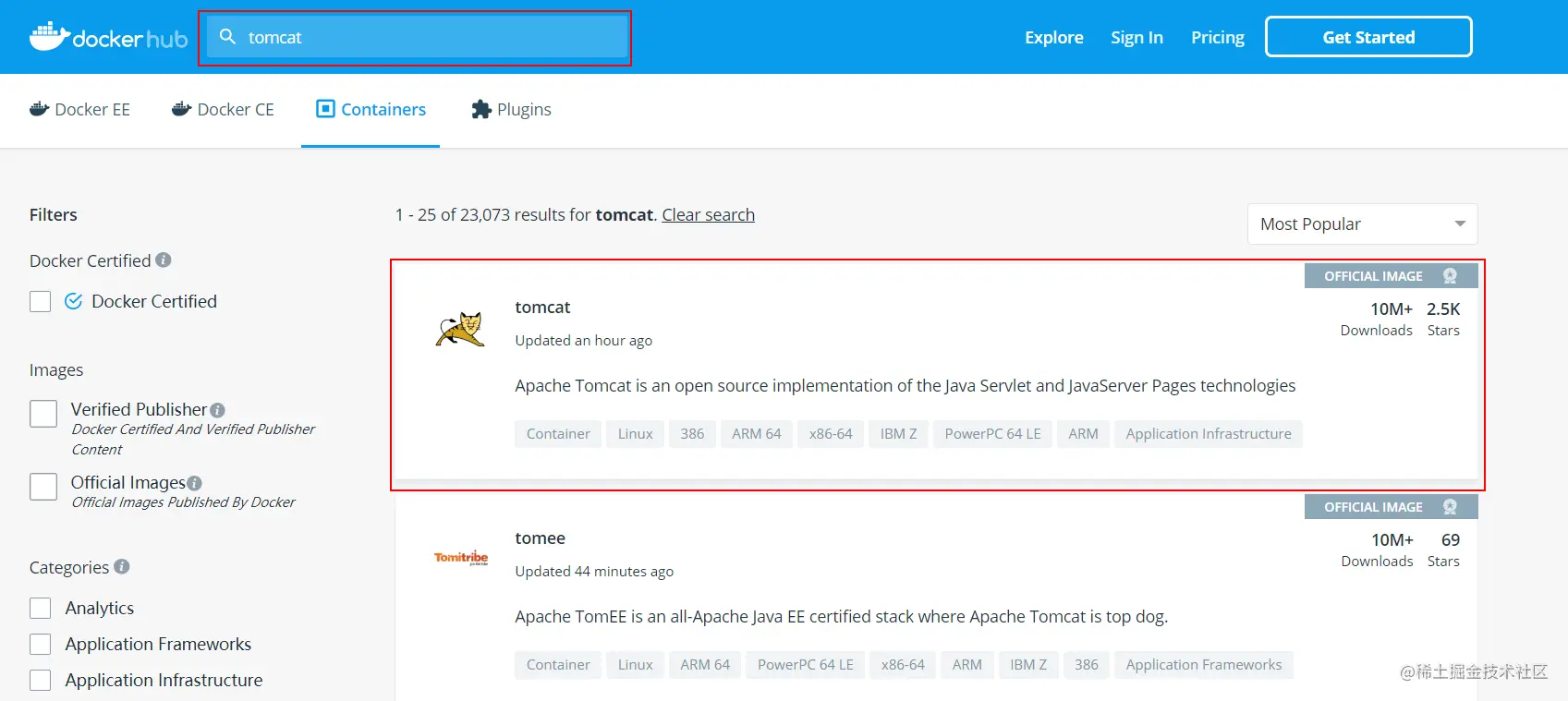
Task: Open the tomcat repository title
Action: pos(542,307)
